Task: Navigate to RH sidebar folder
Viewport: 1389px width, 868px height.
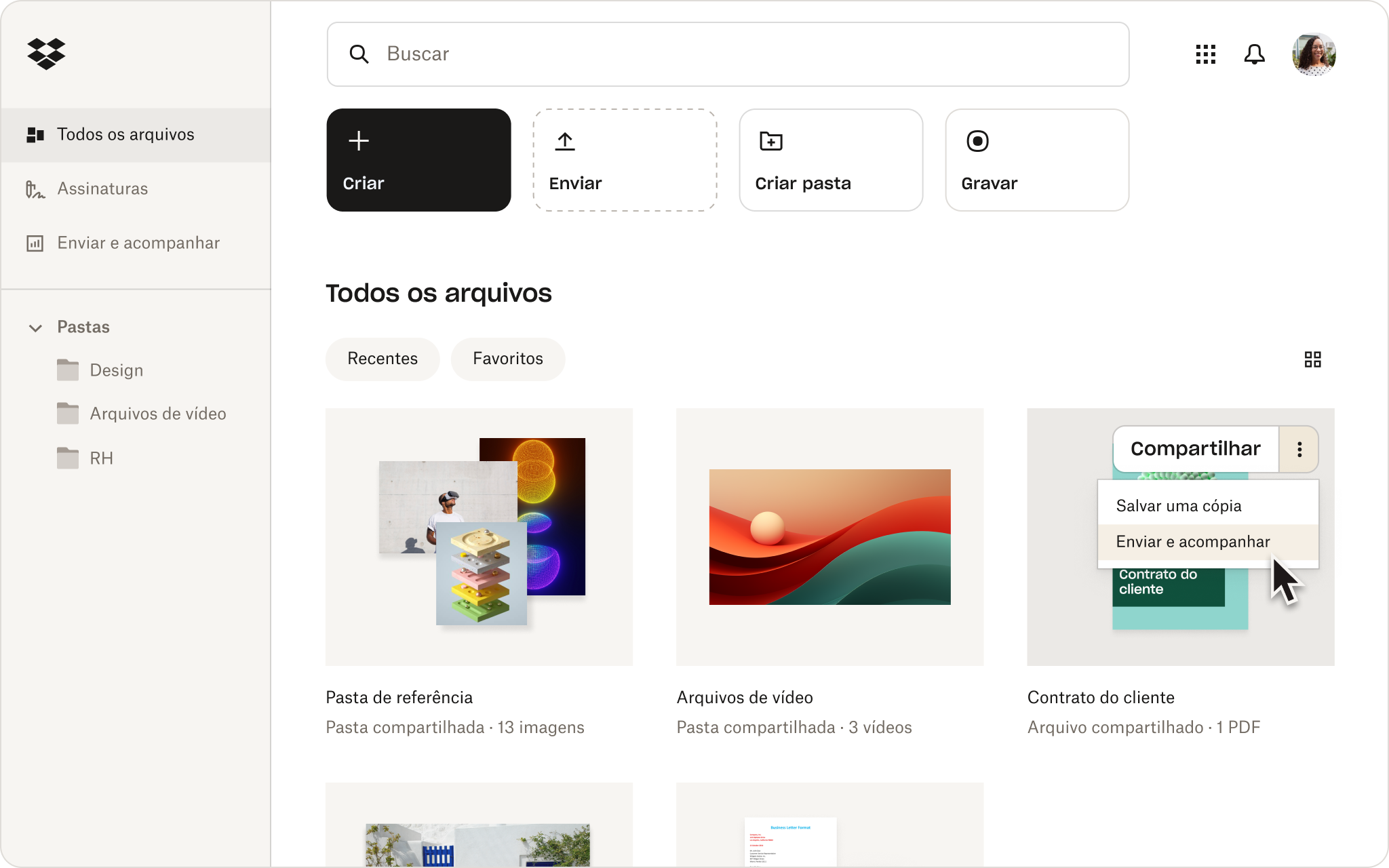Action: (x=101, y=459)
